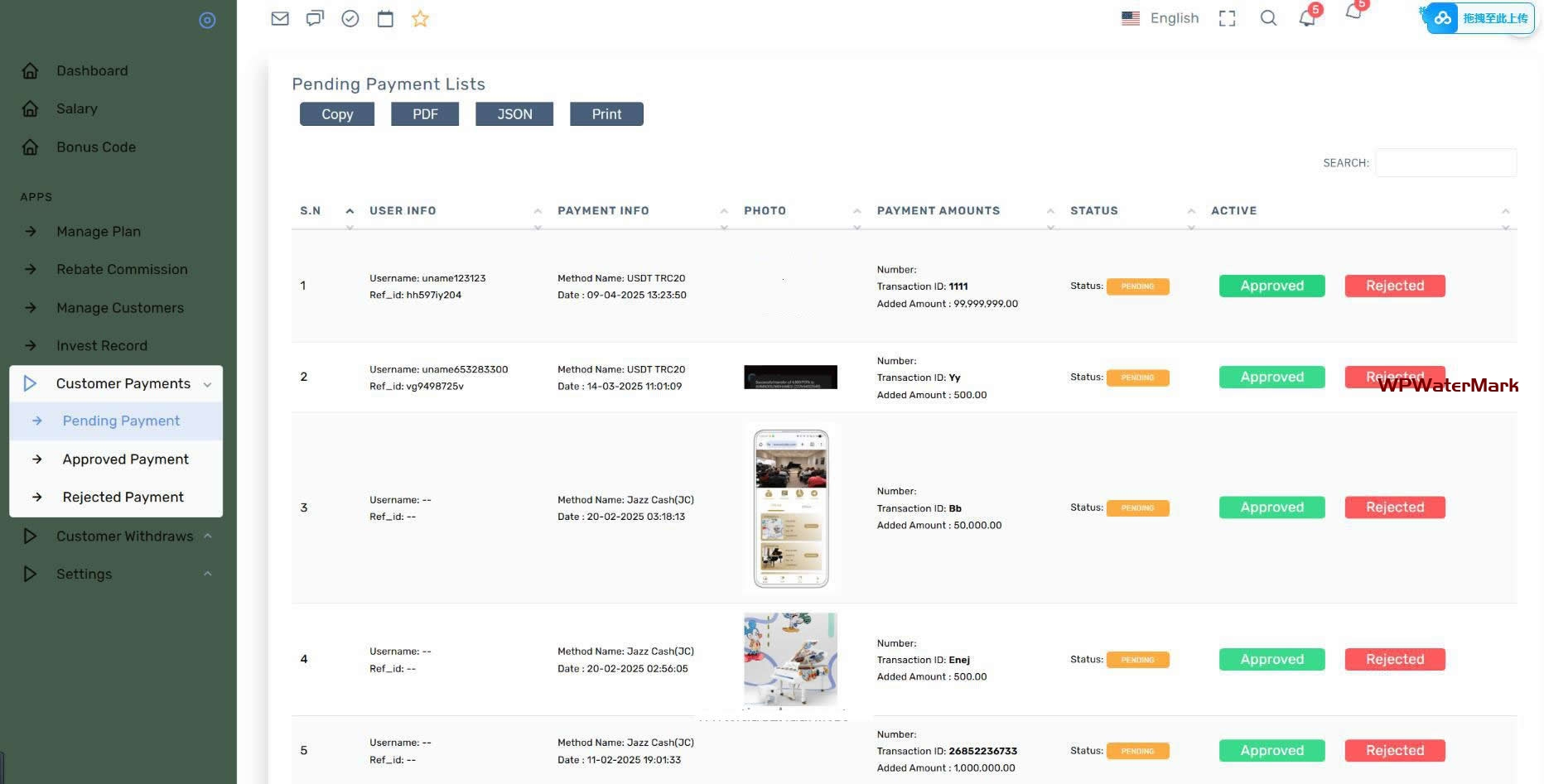Open the English language dropdown
Image resolution: width=1544 pixels, height=784 pixels.
click(x=1160, y=18)
